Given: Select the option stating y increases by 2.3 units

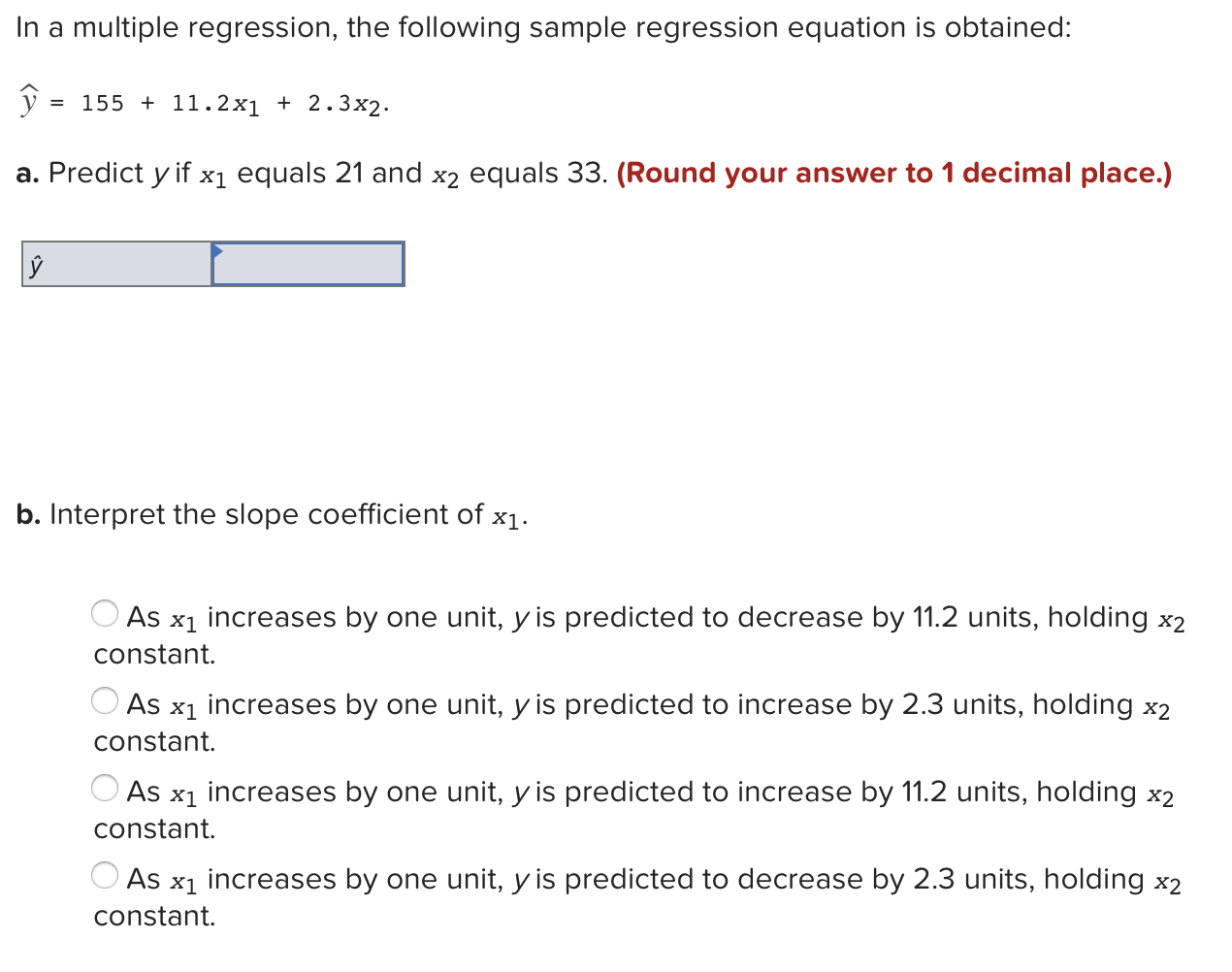Looking at the screenshot, I should [105, 700].
